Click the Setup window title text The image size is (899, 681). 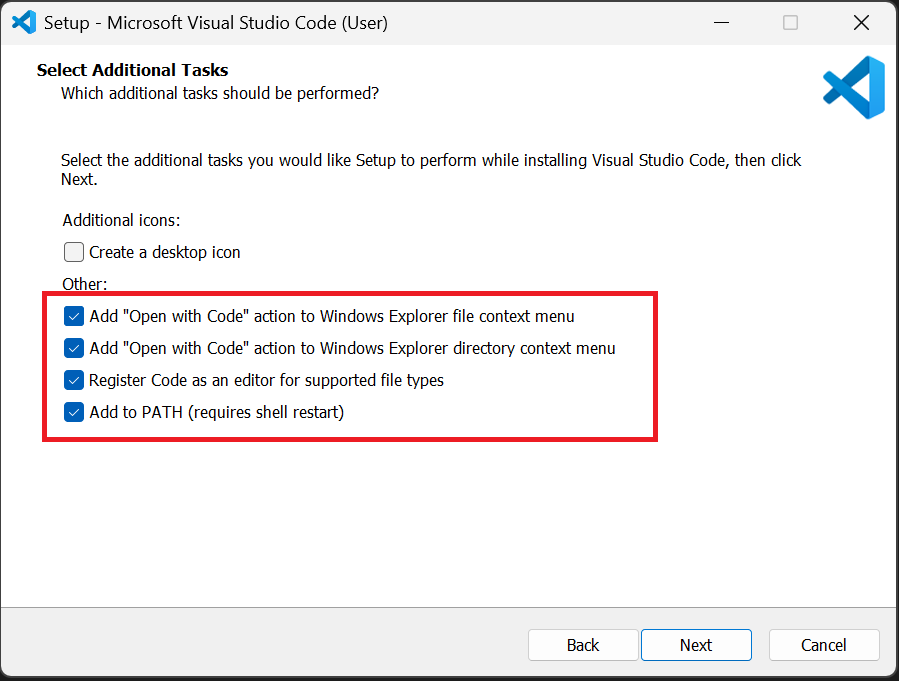click(x=216, y=23)
